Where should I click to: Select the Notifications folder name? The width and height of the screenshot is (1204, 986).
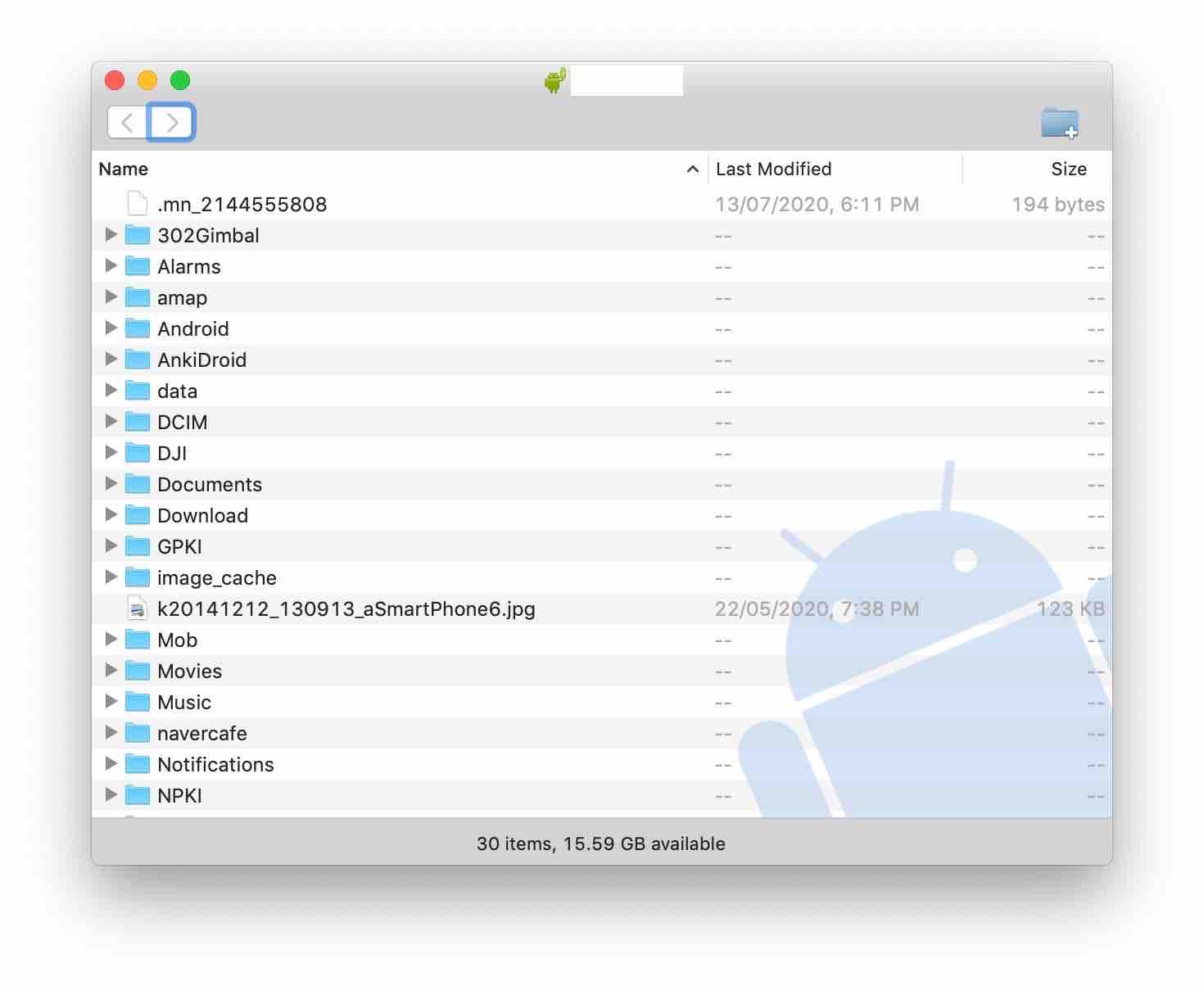tap(216, 764)
